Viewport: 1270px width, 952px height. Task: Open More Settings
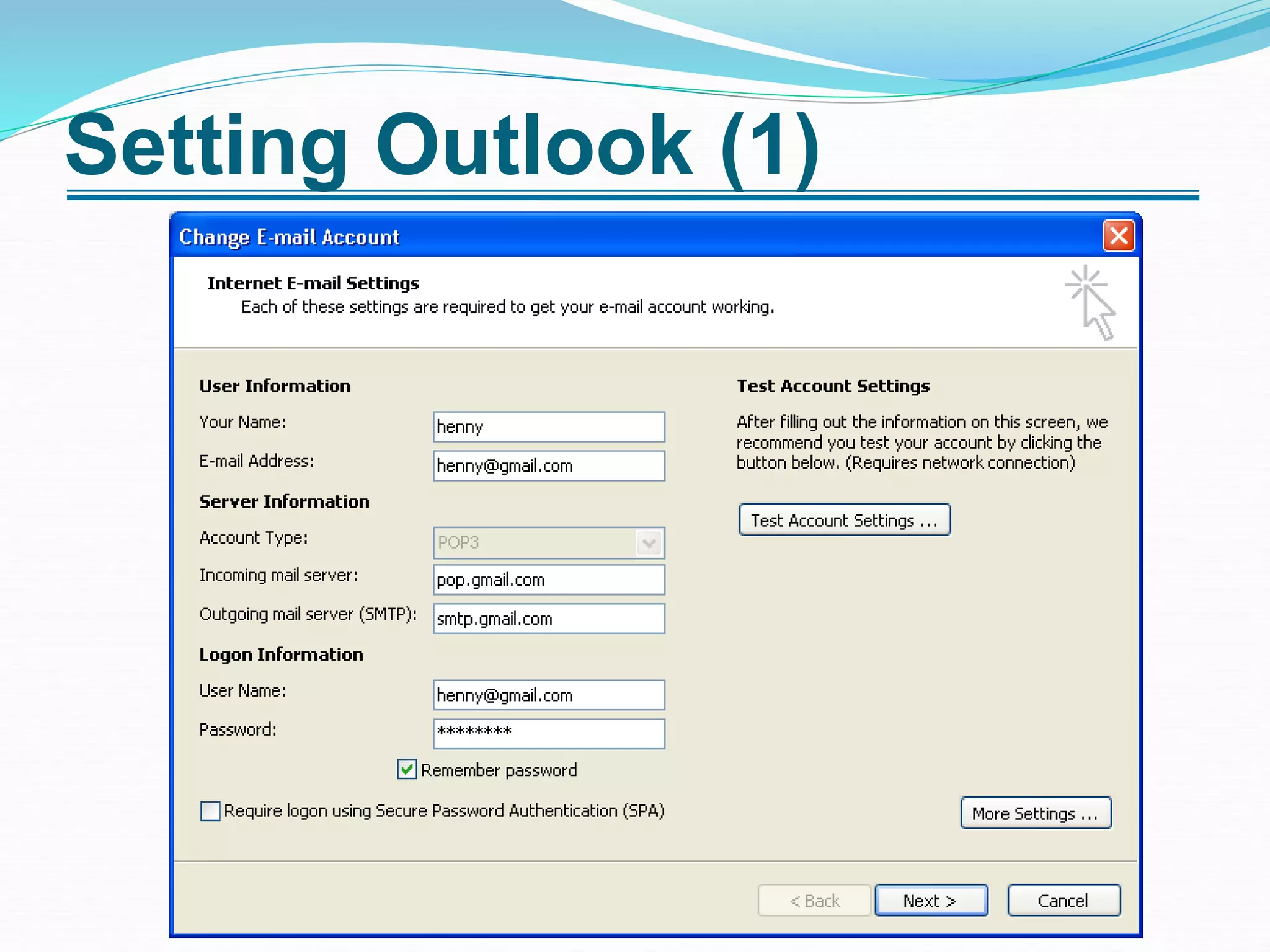tap(1036, 813)
